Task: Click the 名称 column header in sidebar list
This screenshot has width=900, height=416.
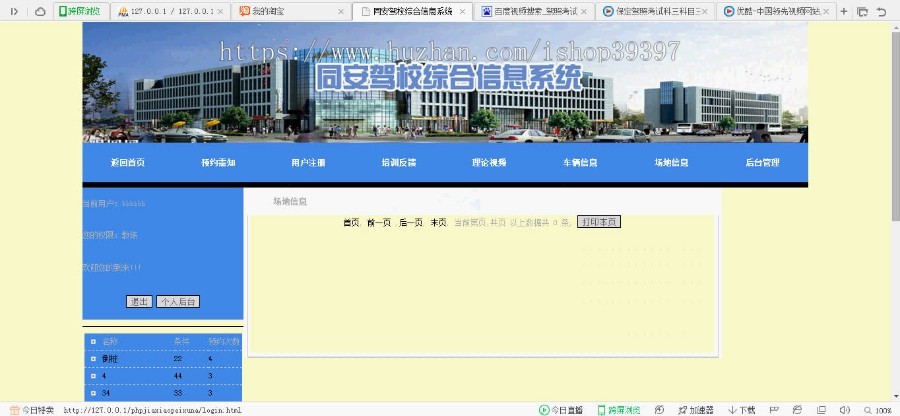Action: pyautogui.click(x=110, y=342)
